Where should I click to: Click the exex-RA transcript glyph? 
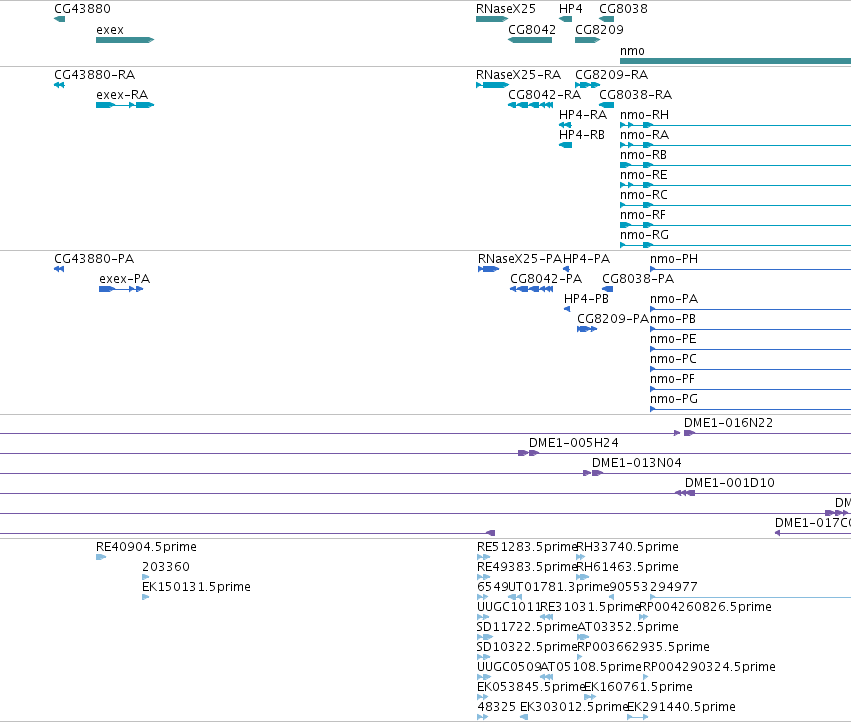[x=125, y=105]
